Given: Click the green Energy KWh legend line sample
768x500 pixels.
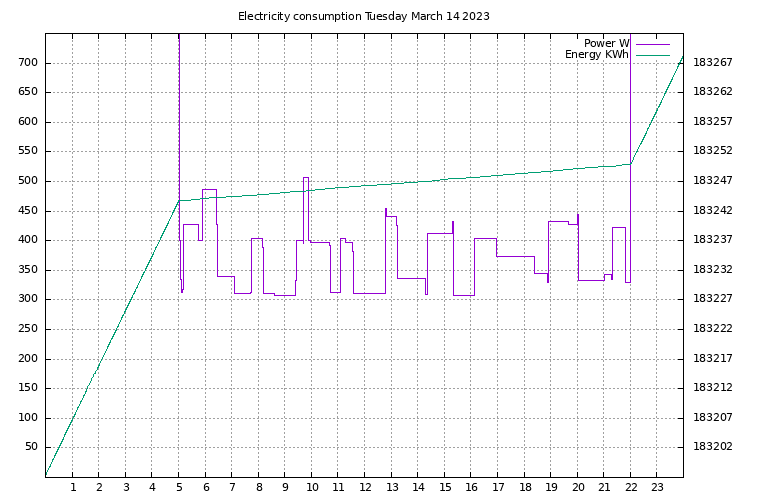Looking at the screenshot, I should click(653, 55).
